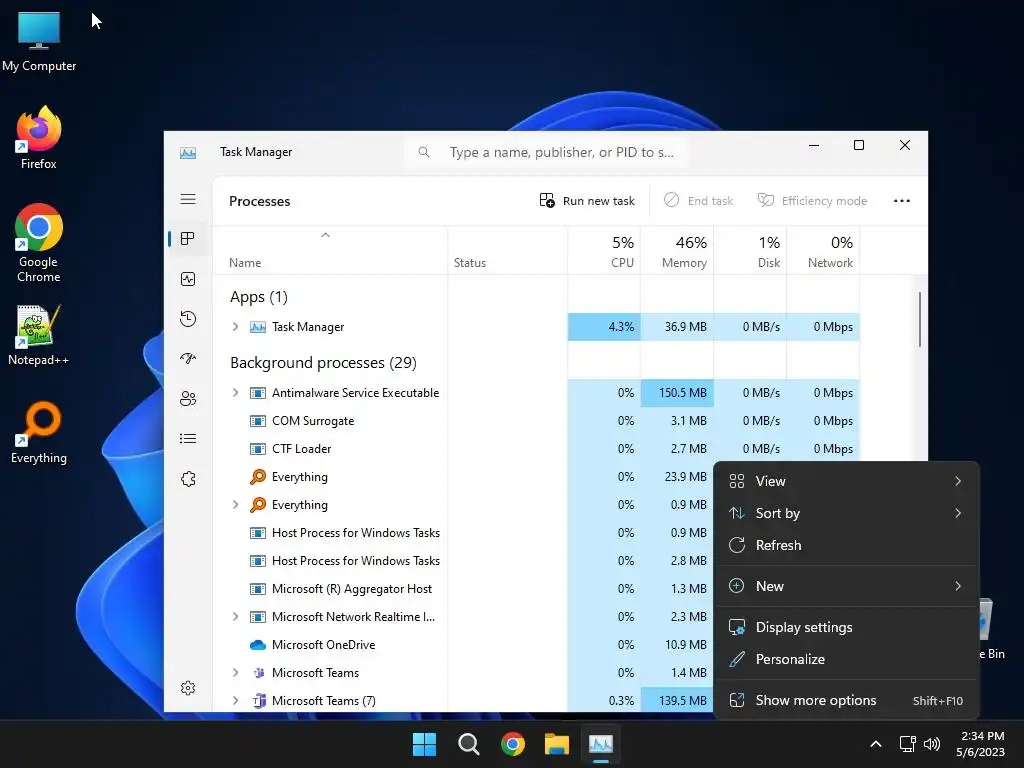Focus the Task Manager search field
Image resolution: width=1024 pixels, height=768 pixels.
tap(546, 152)
